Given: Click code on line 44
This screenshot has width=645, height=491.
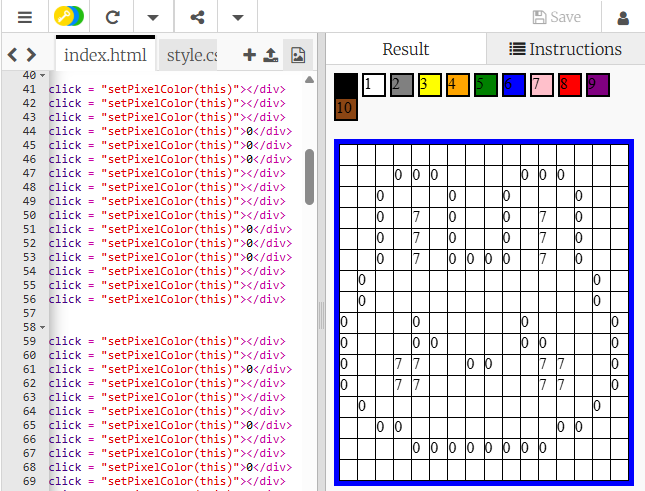Looking at the screenshot, I should click(x=170, y=131).
